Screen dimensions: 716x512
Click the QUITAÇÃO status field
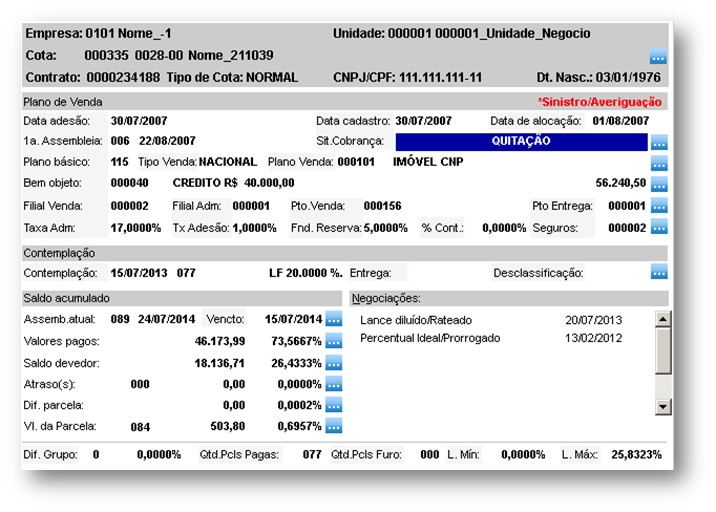coord(521,142)
